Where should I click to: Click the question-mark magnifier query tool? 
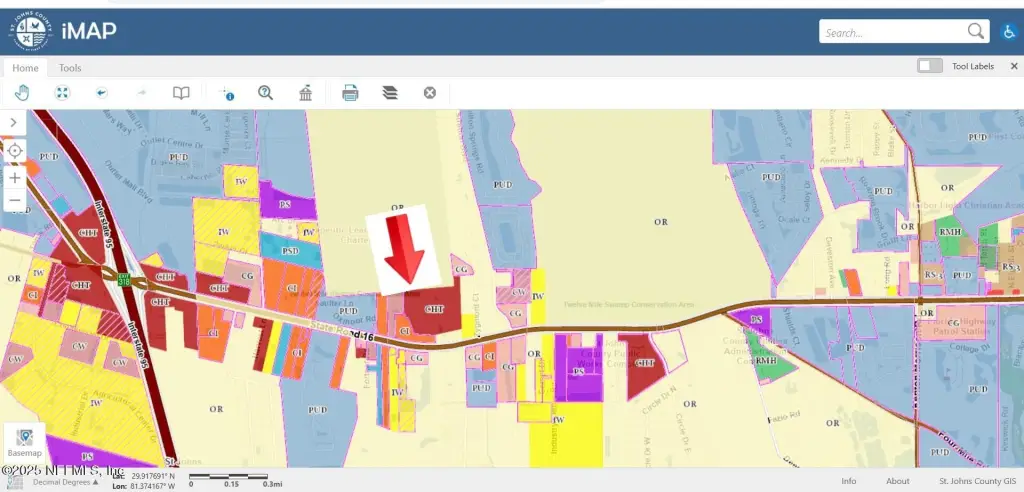click(265, 93)
